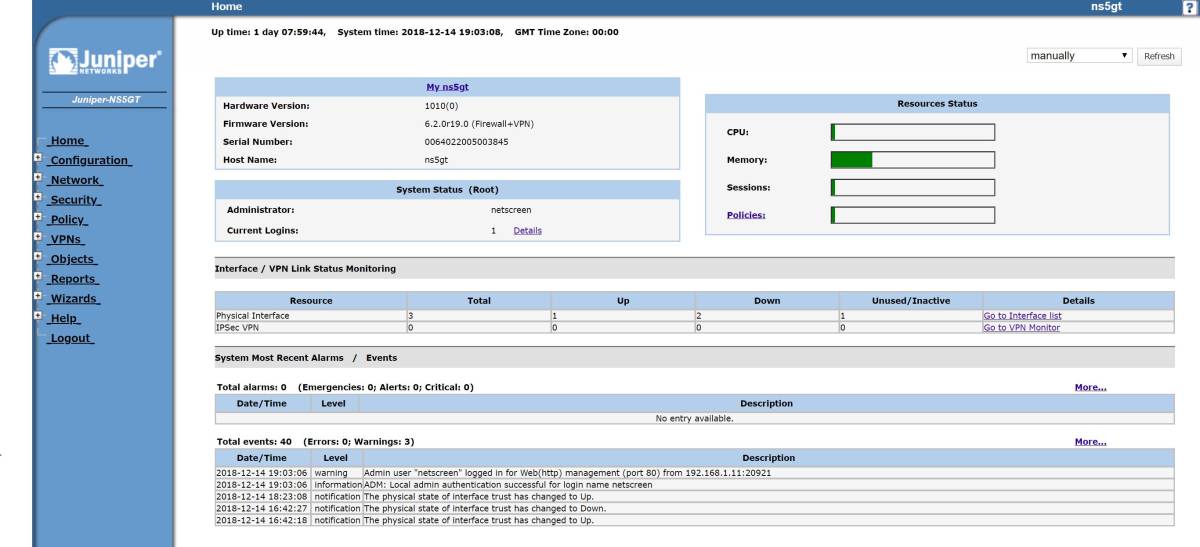Open the Wizards sidebar entry

click(76, 299)
